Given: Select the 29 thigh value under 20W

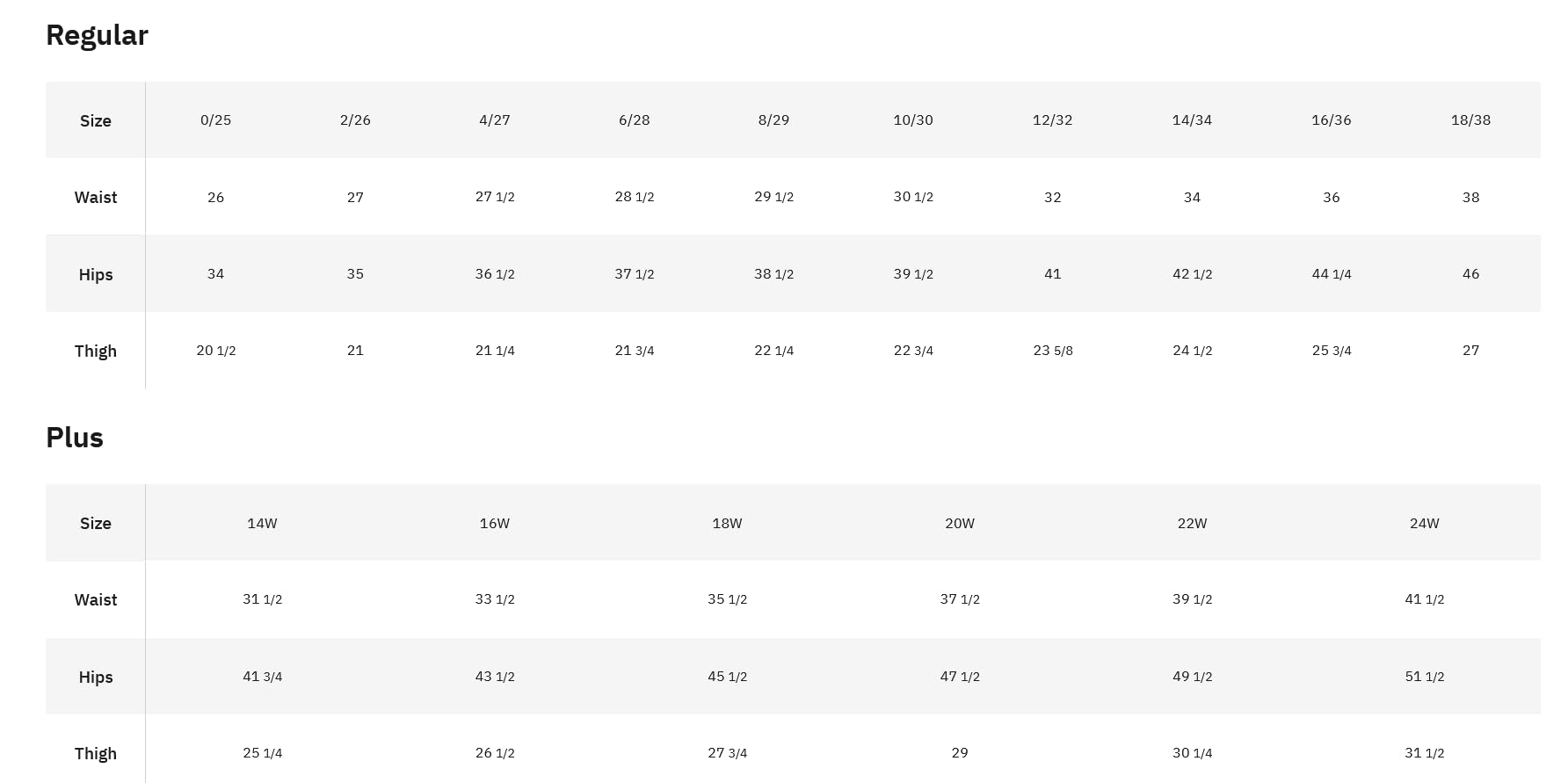Looking at the screenshot, I should (x=960, y=753).
